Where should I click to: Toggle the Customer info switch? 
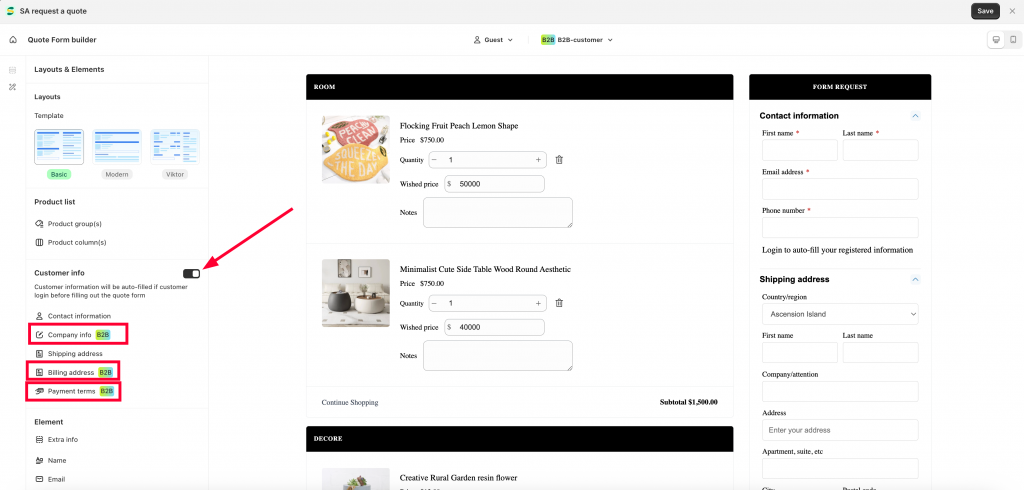pyautogui.click(x=192, y=273)
